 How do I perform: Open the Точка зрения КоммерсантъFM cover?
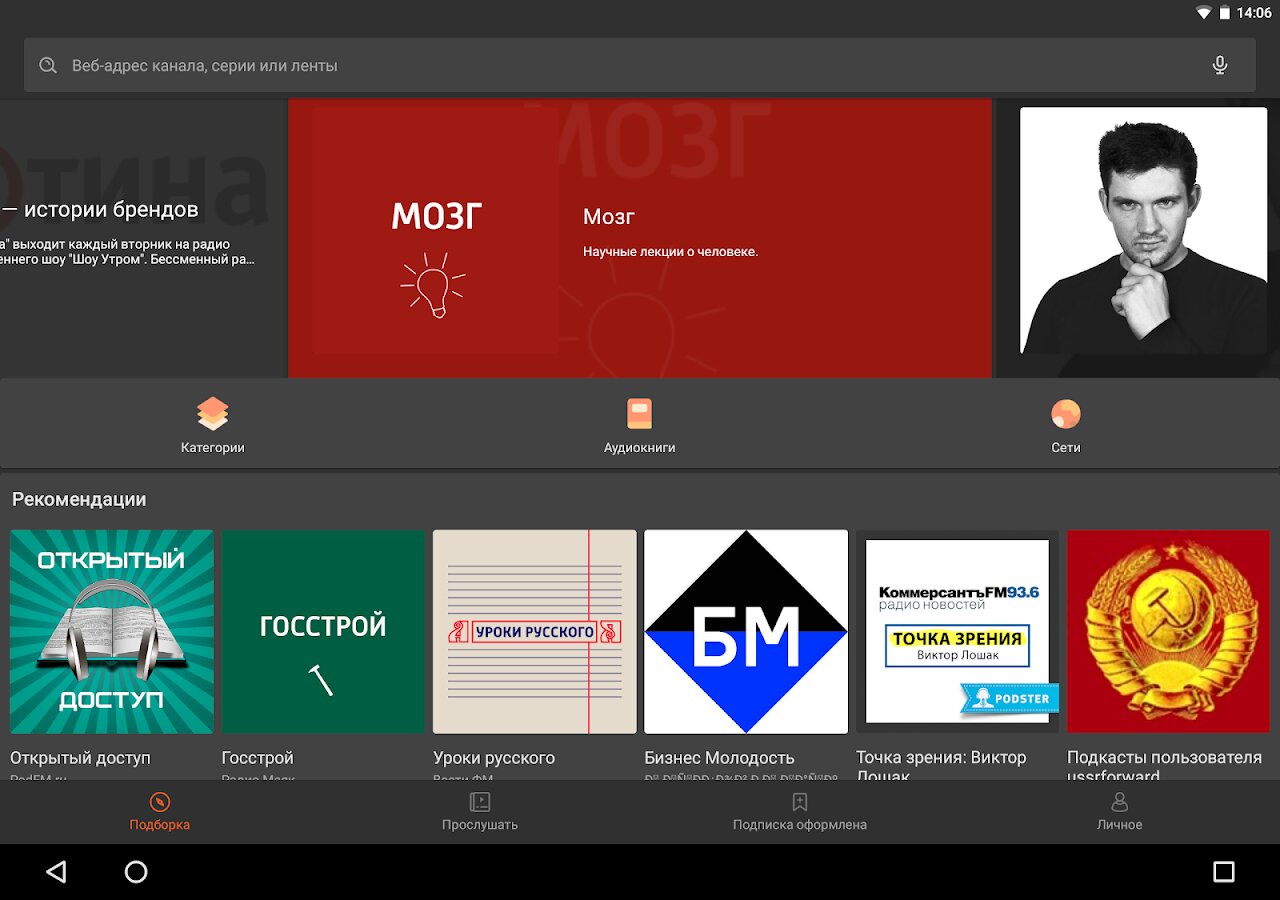click(958, 632)
